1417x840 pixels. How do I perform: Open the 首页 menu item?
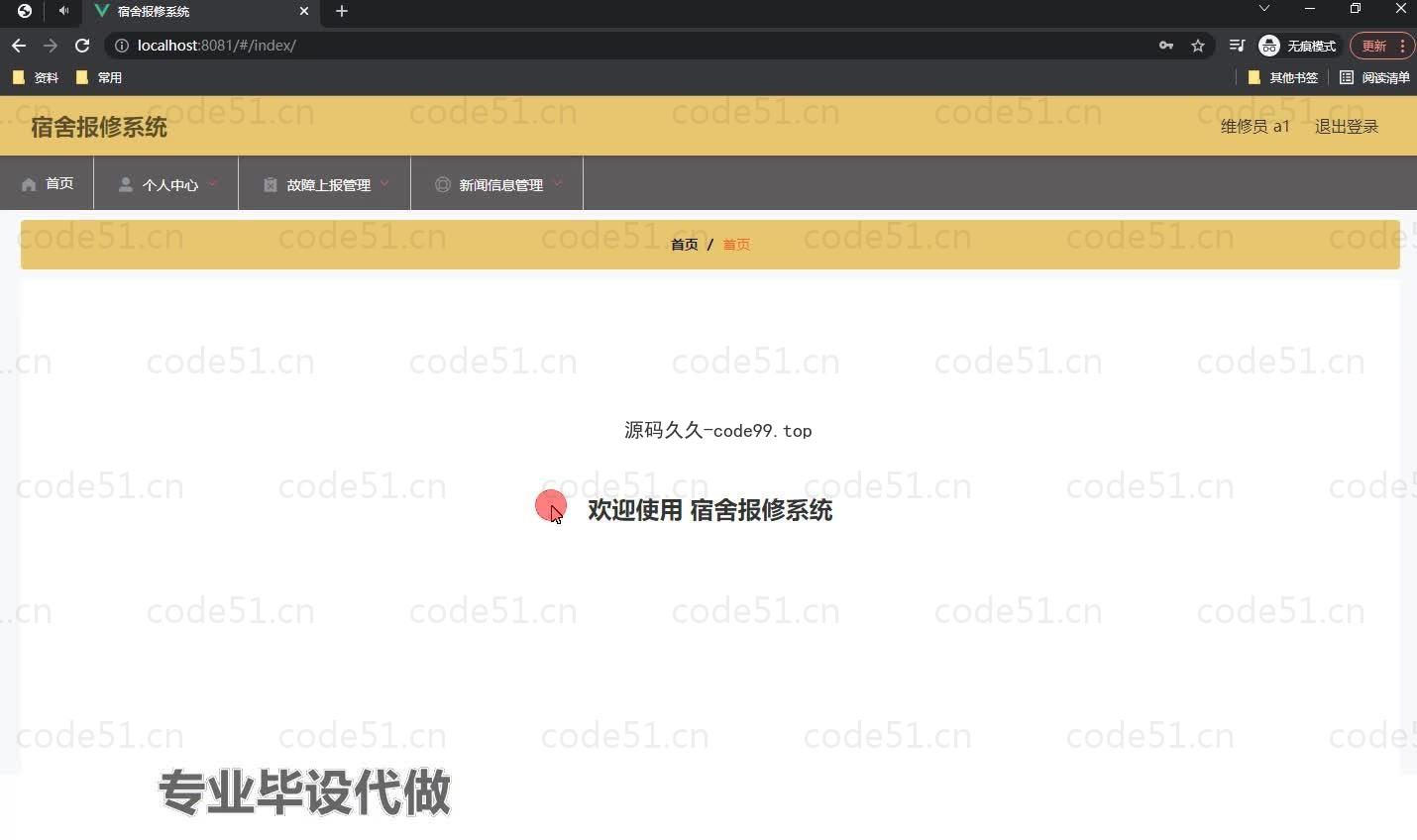tap(47, 183)
